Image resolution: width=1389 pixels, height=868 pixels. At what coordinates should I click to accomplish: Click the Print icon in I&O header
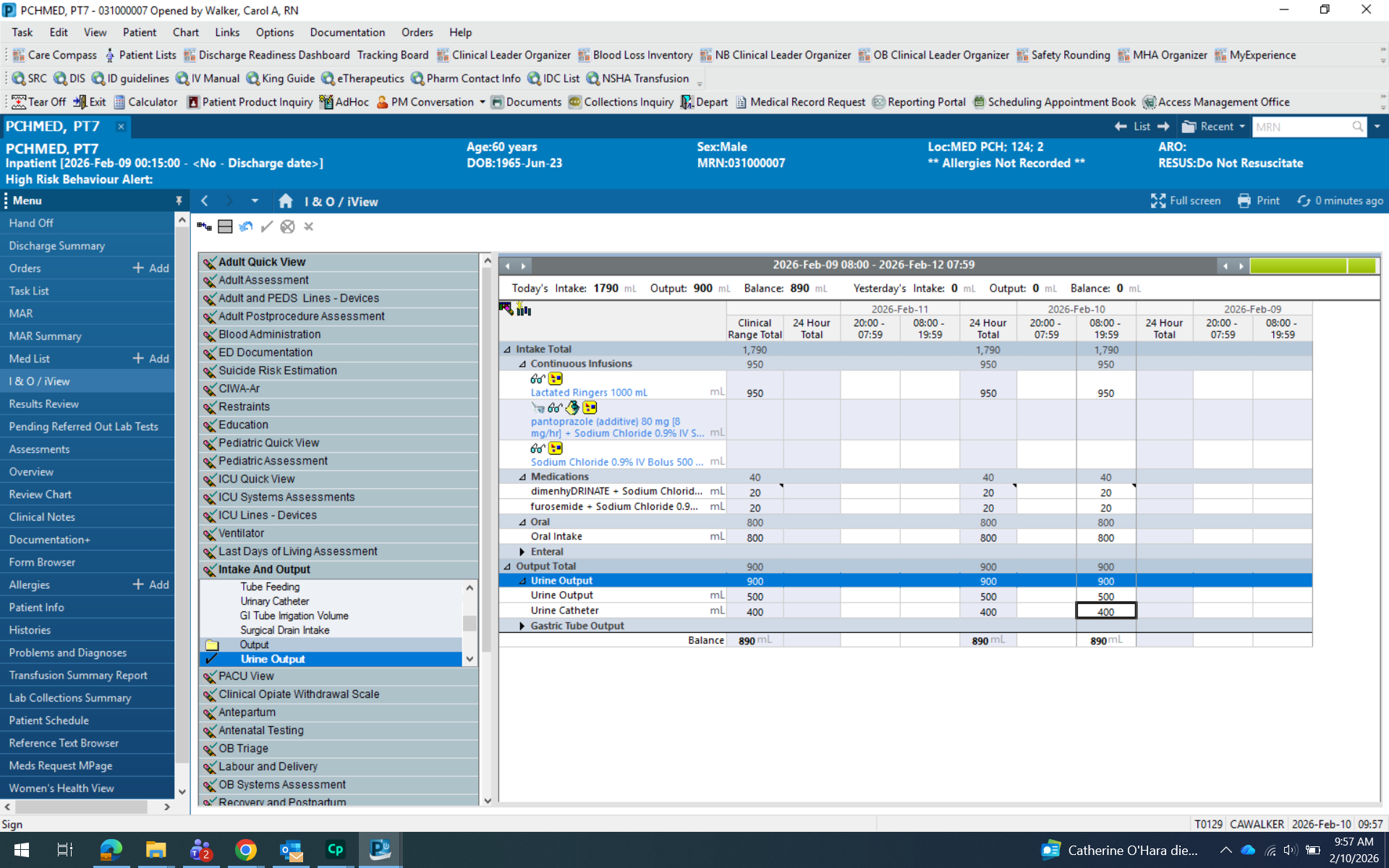pyautogui.click(x=1244, y=201)
